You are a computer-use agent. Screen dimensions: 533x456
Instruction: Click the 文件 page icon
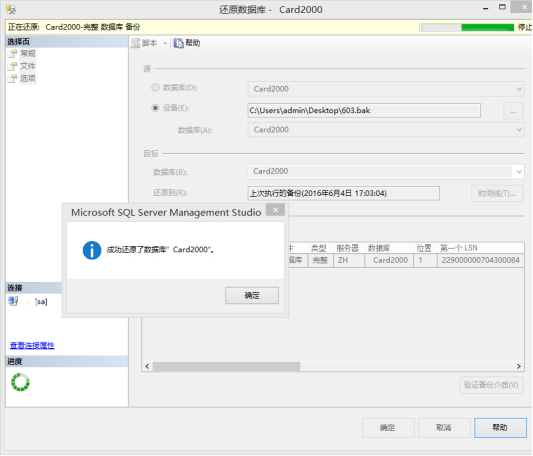point(13,66)
